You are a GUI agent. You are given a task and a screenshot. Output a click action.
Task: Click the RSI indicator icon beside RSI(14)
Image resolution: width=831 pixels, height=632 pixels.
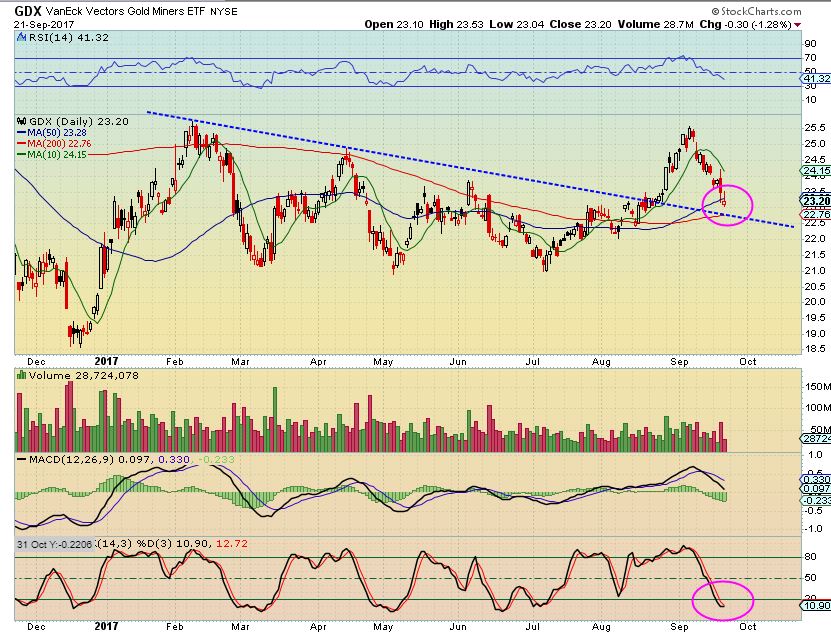click(21, 37)
